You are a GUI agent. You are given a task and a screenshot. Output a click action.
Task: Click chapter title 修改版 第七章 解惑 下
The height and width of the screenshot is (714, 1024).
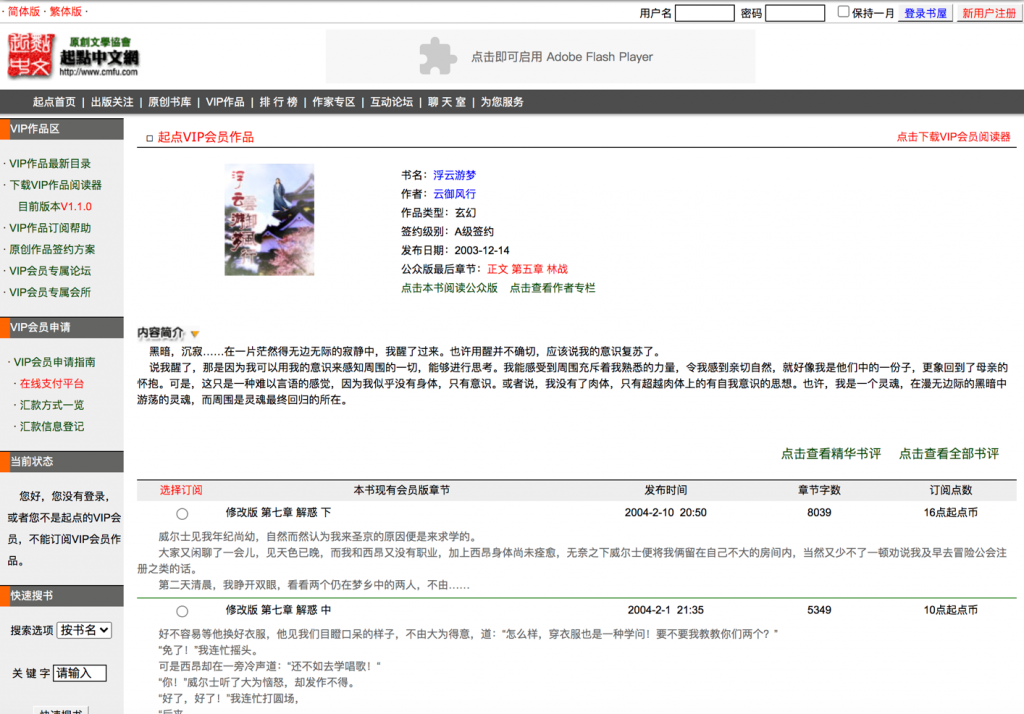tap(278, 513)
